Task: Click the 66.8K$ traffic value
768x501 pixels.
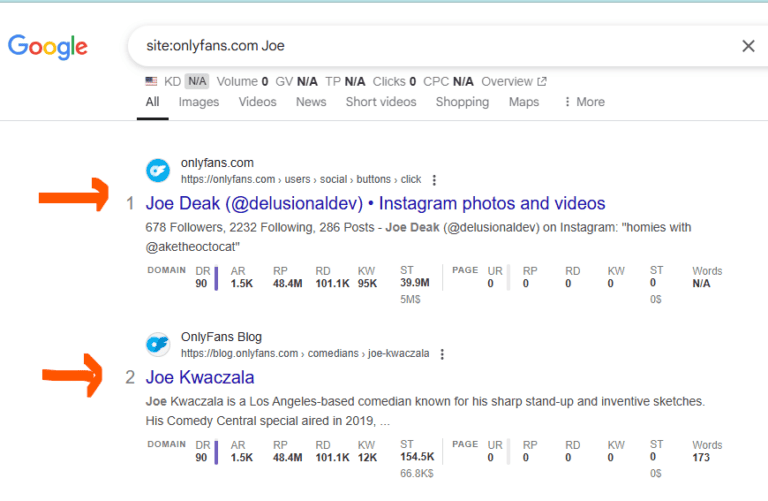Action: pos(417,474)
